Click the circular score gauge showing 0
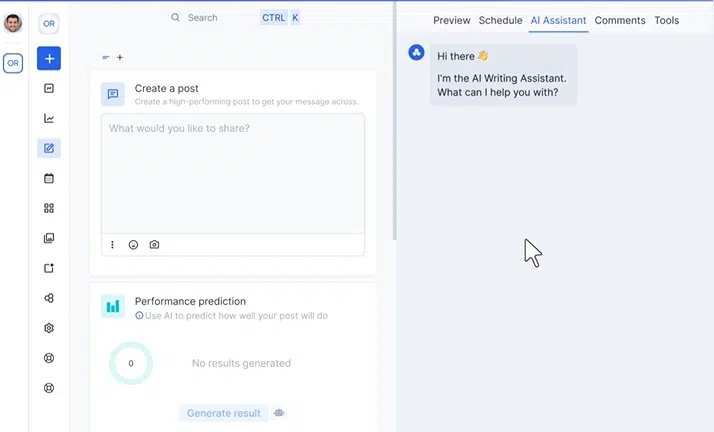The height and width of the screenshot is (432, 714). tap(131, 363)
